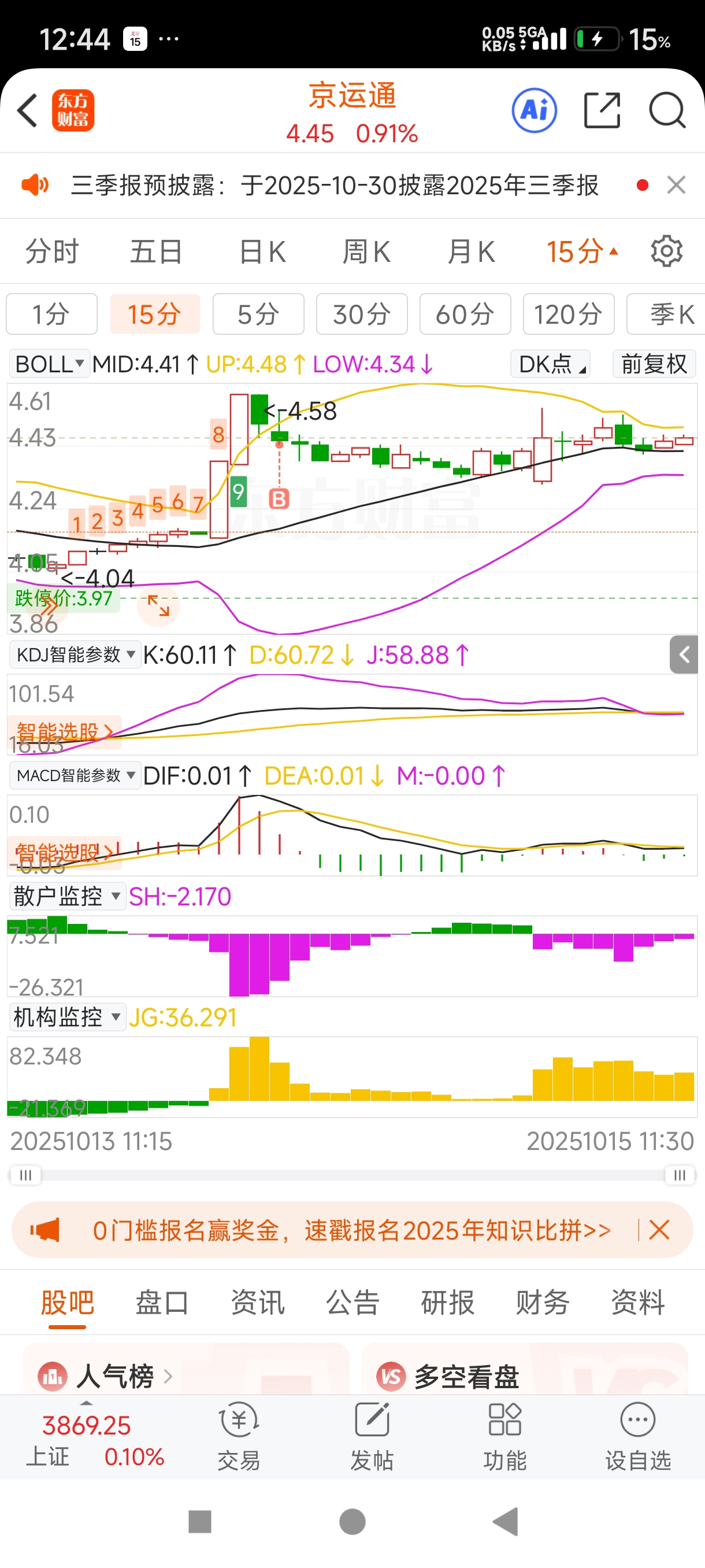The height and width of the screenshot is (1568, 705).
Task: Collapse side panel arrow beside KDJ
Action: tap(684, 654)
